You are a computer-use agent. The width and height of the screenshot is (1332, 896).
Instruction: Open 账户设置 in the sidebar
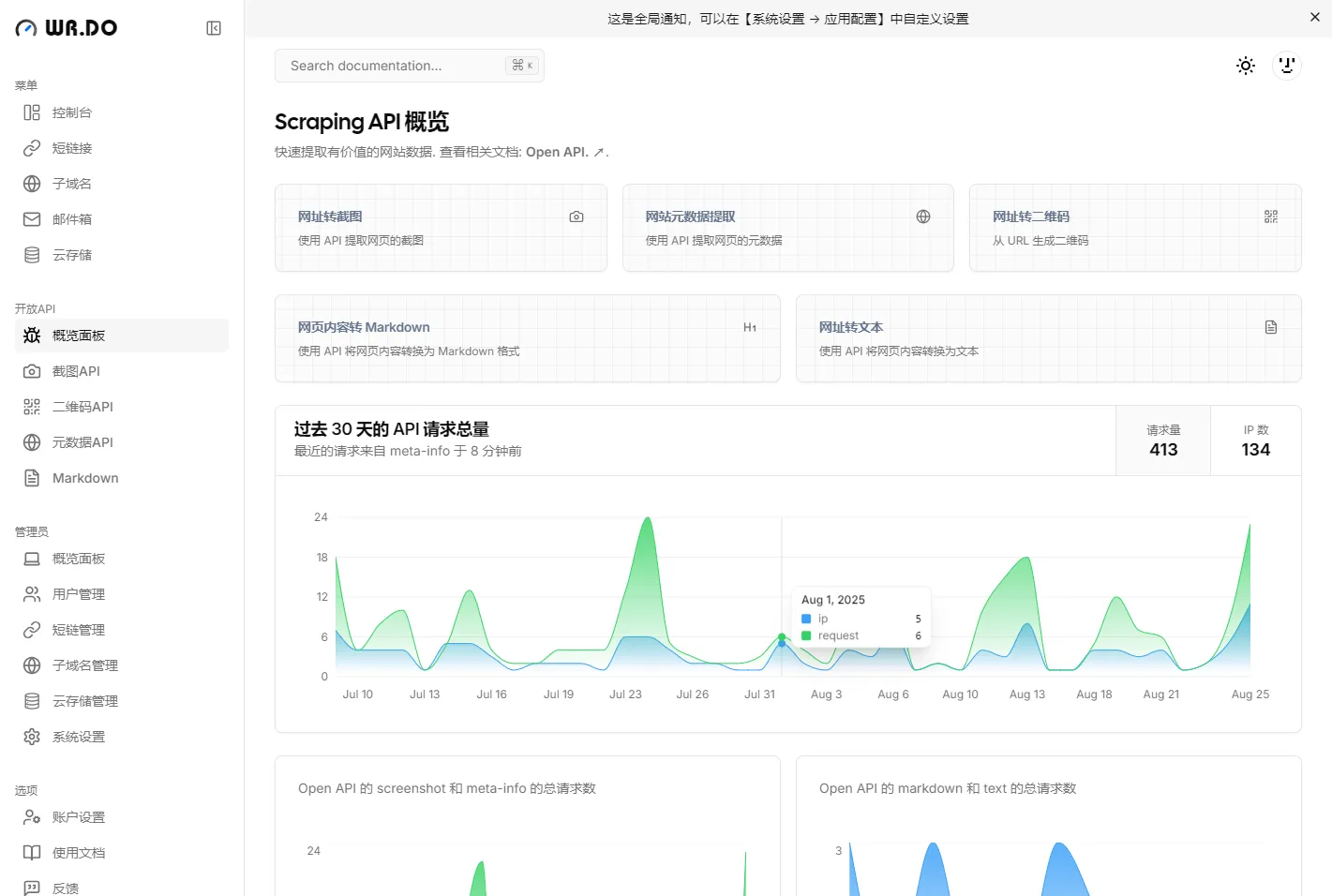(122, 817)
